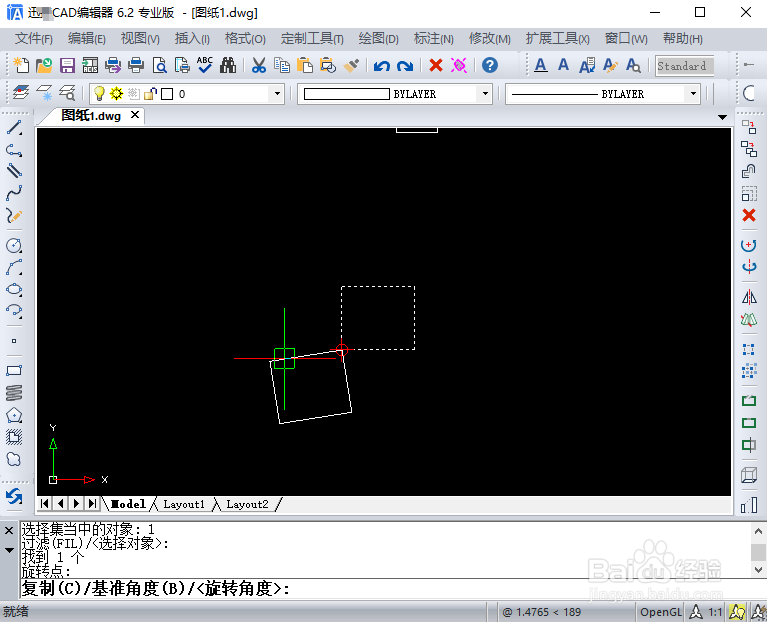
Task: Run spell check with ABC icon
Action: click(x=204, y=65)
